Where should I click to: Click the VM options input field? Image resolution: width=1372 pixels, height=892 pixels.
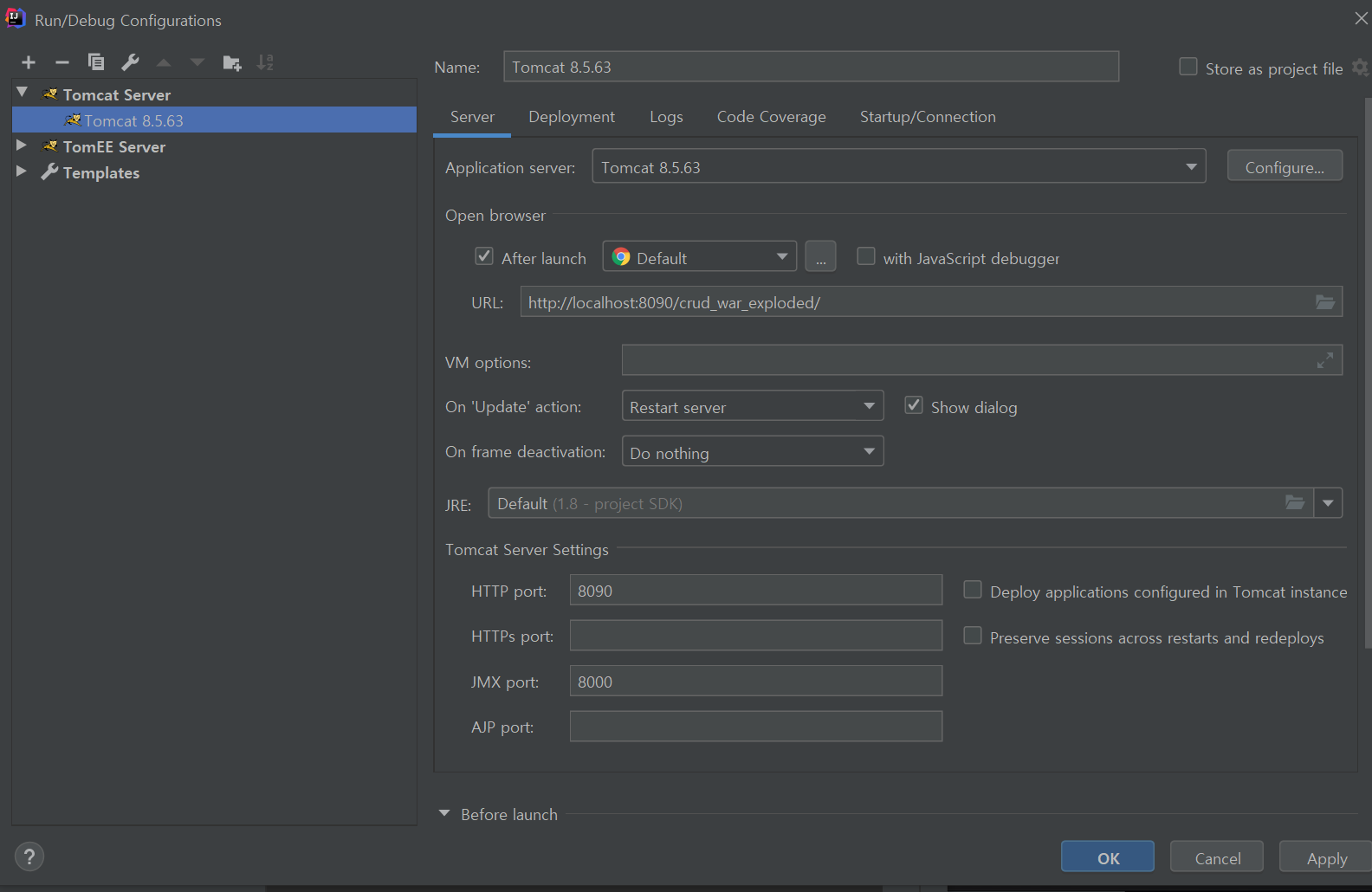click(x=982, y=360)
